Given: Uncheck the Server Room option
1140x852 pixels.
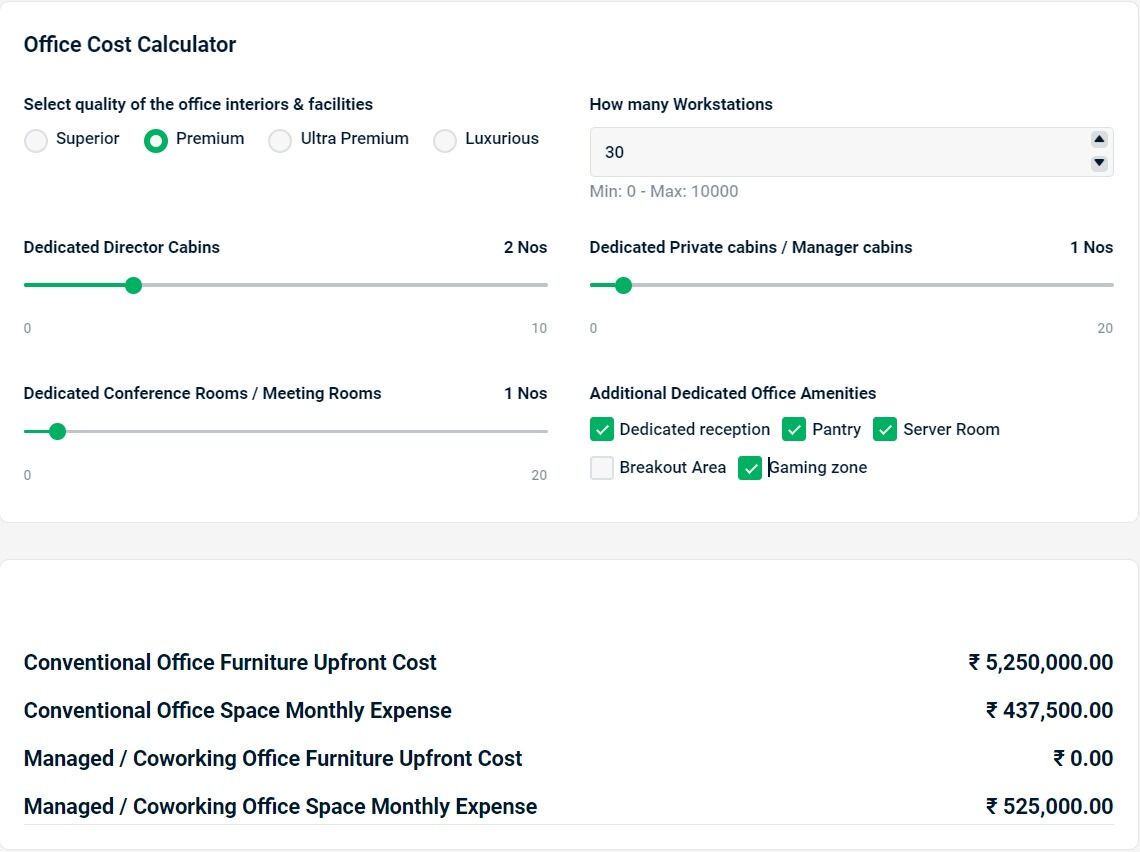Looking at the screenshot, I should point(885,429).
